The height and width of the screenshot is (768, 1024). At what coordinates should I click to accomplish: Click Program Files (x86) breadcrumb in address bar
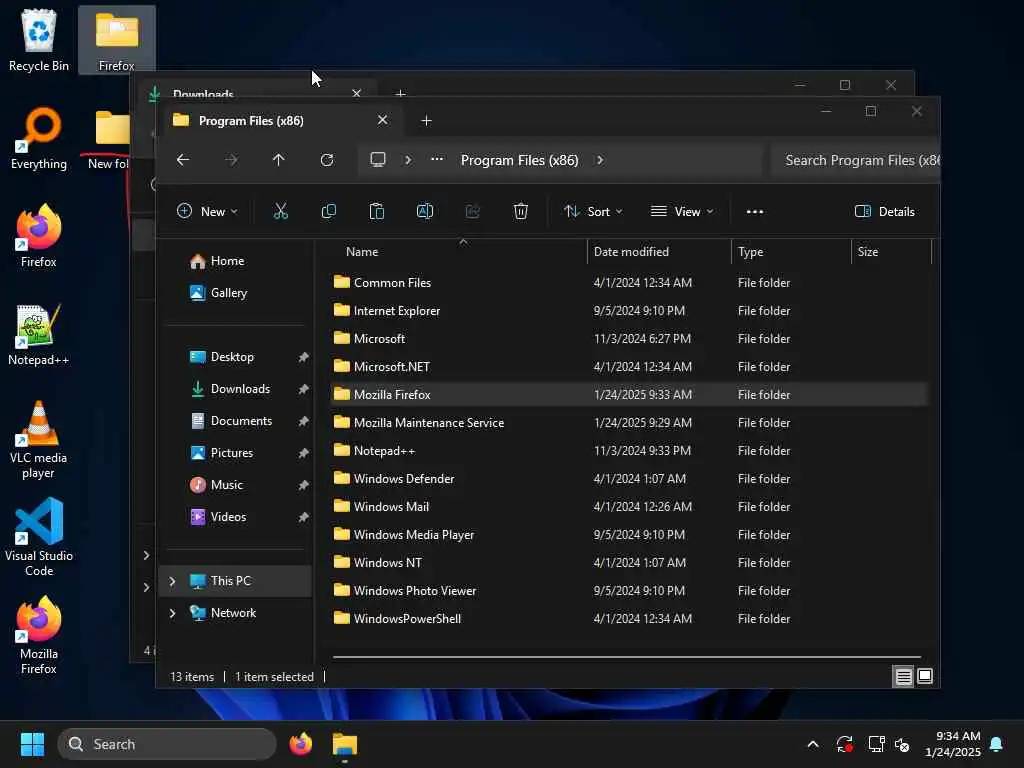(x=520, y=160)
